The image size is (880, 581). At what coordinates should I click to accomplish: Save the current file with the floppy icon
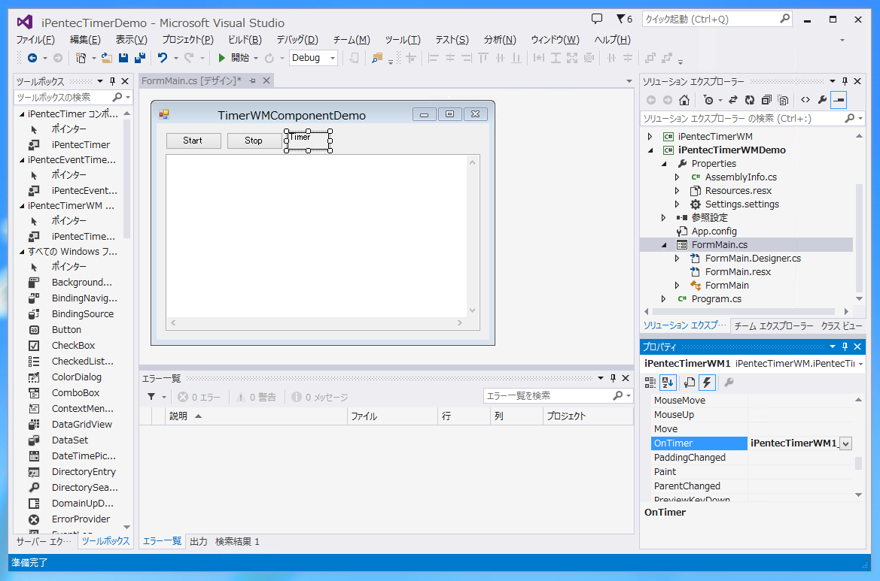tap(123, 58)
